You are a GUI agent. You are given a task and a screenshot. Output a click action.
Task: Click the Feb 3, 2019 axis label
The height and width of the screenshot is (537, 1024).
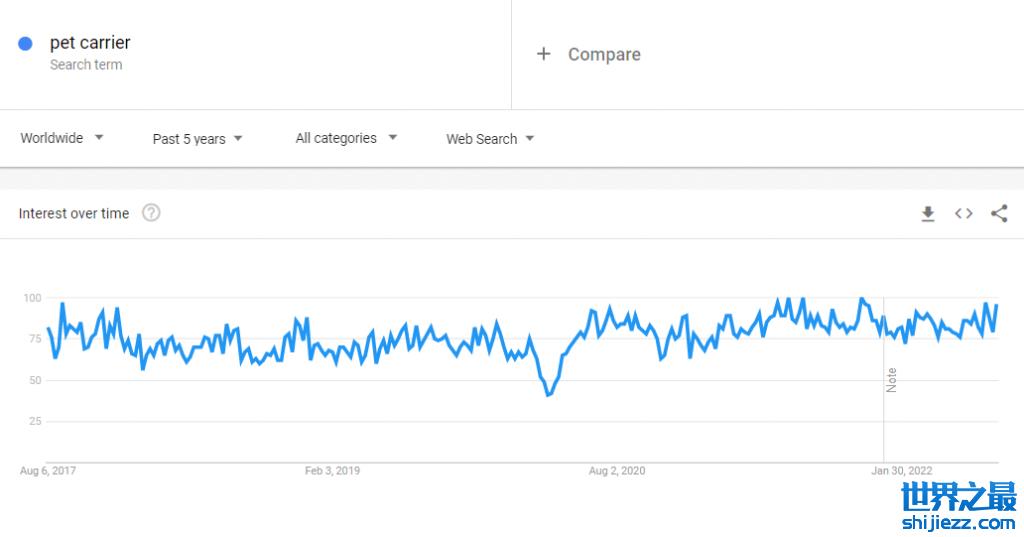(x=333, y=471)
